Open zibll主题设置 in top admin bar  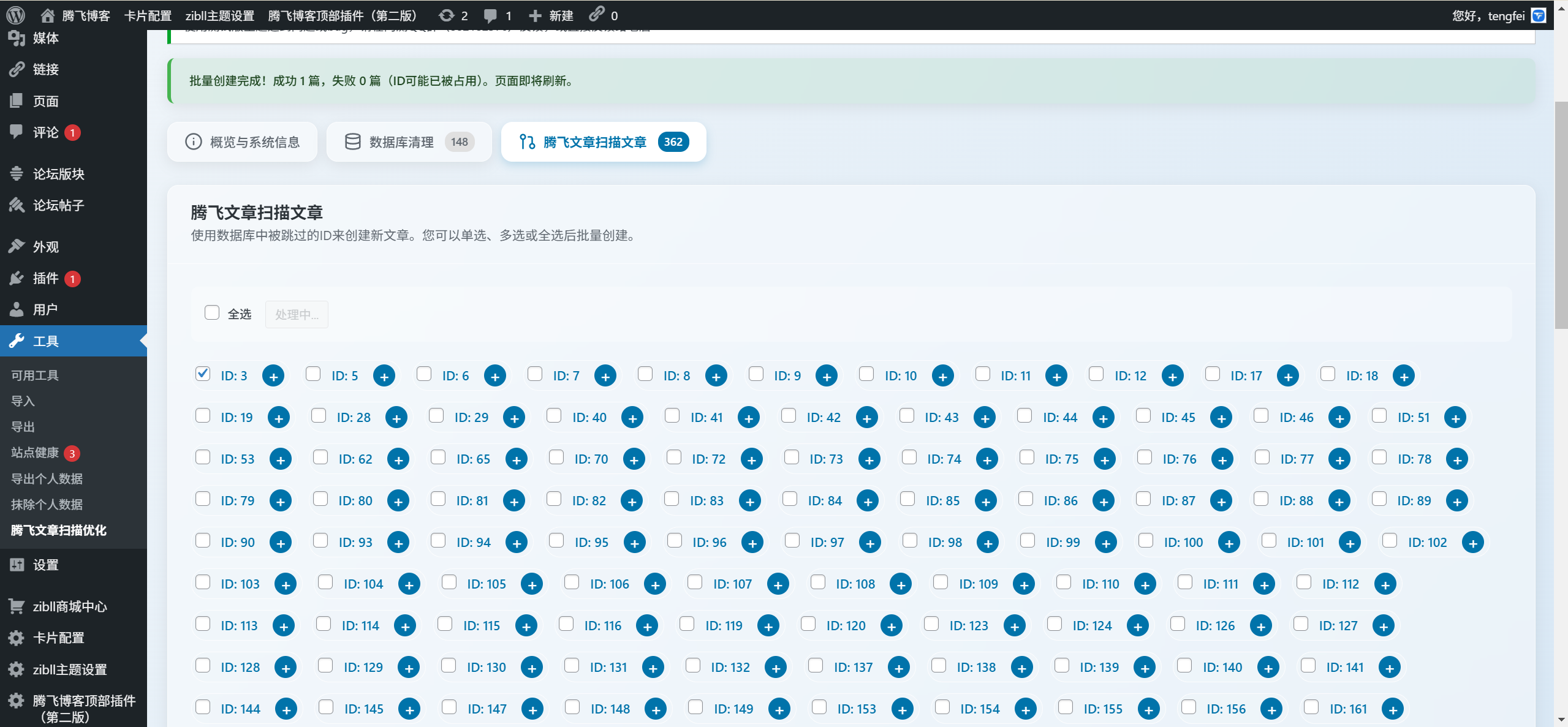[x=219, y=15]
